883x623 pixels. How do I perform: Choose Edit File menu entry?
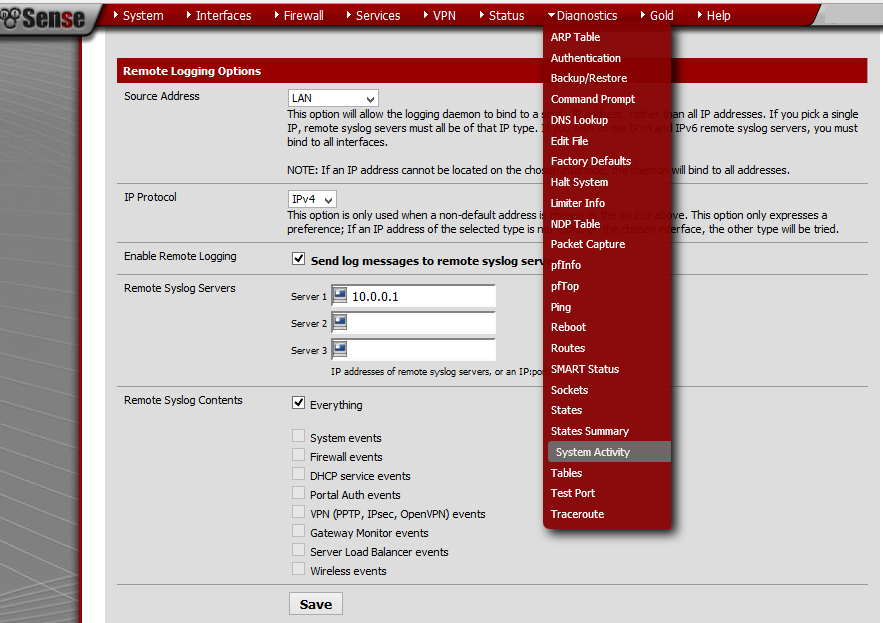569,141
